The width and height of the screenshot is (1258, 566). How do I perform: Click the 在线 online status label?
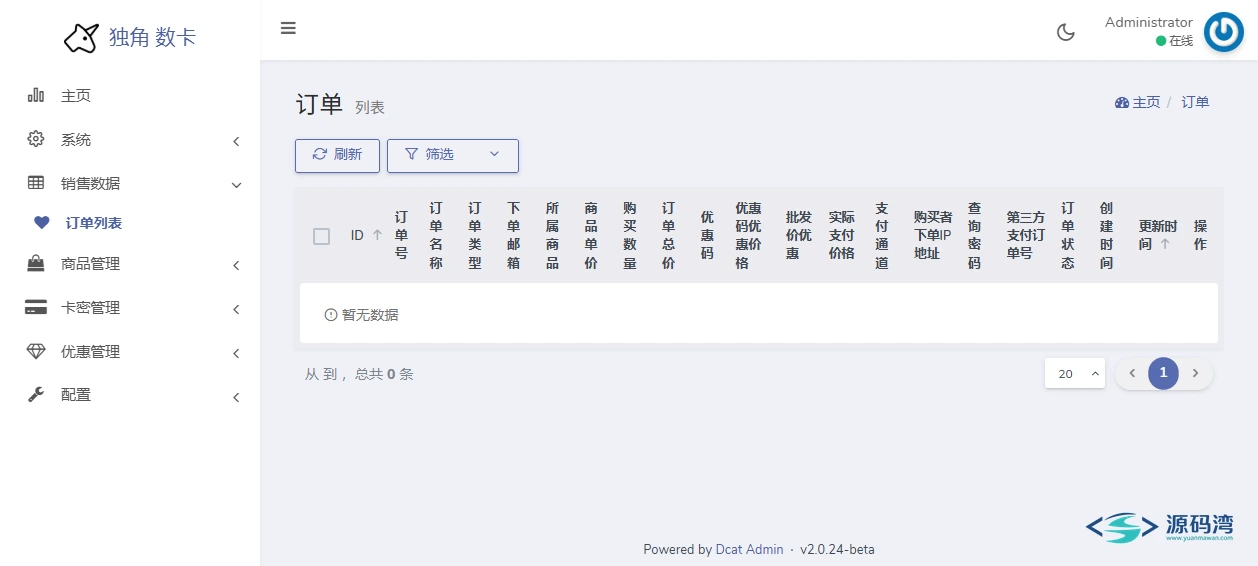(x=1181, y=41)
